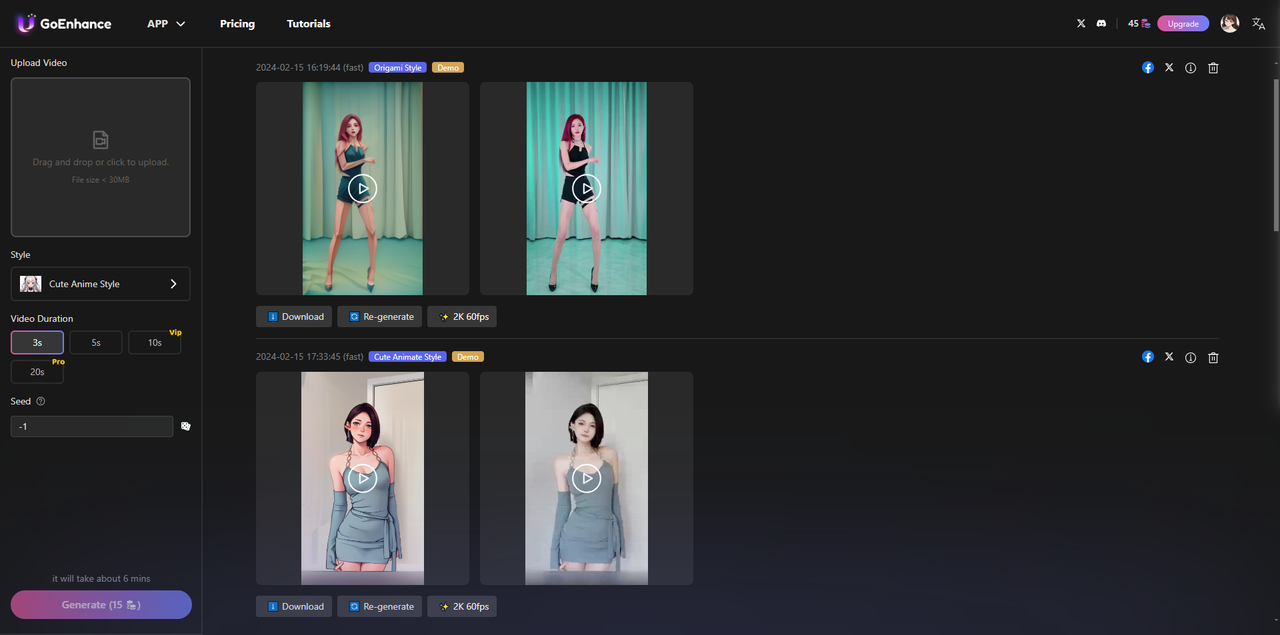Open the APP dropdown menu
The width and height of the screenshot is (1280, 635).
point(166,23)
